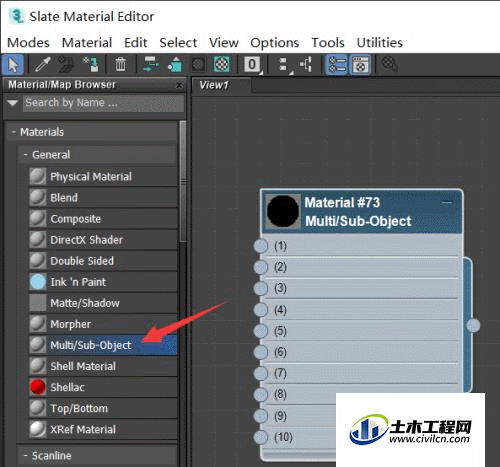Select Double Sided material entry

click(103, 261)
